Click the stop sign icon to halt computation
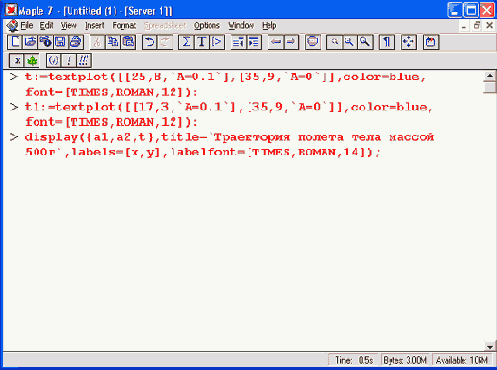497x370 pixels. (x=313, y=42)
